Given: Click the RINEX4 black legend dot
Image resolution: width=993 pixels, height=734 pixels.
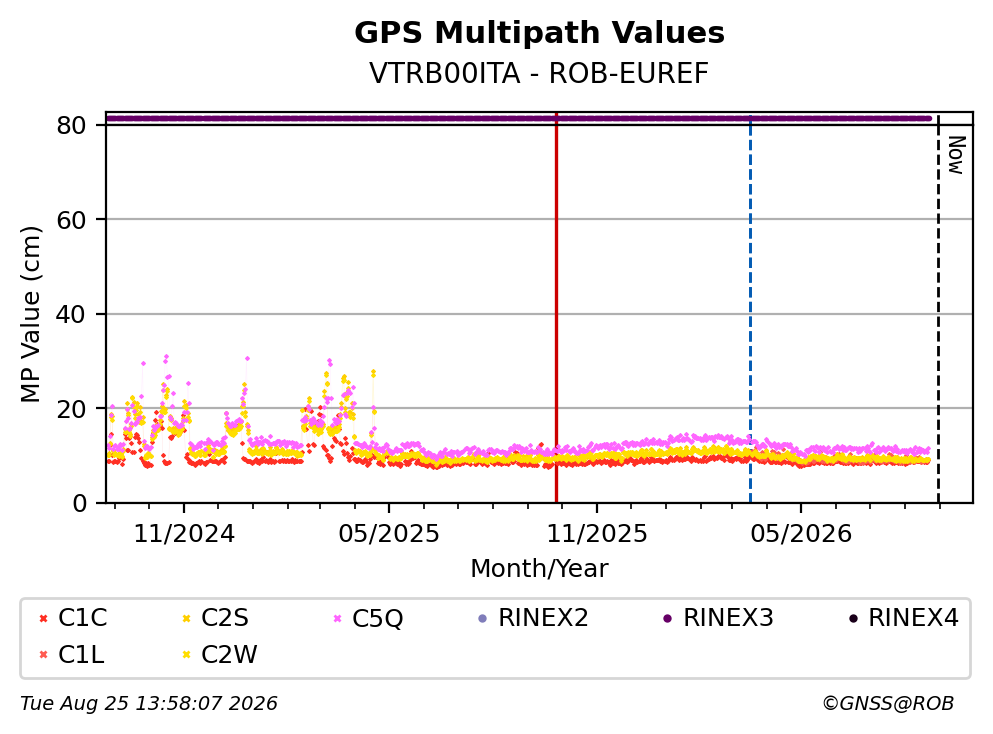Looking at the screenshot, I should [x=853, y=618].
